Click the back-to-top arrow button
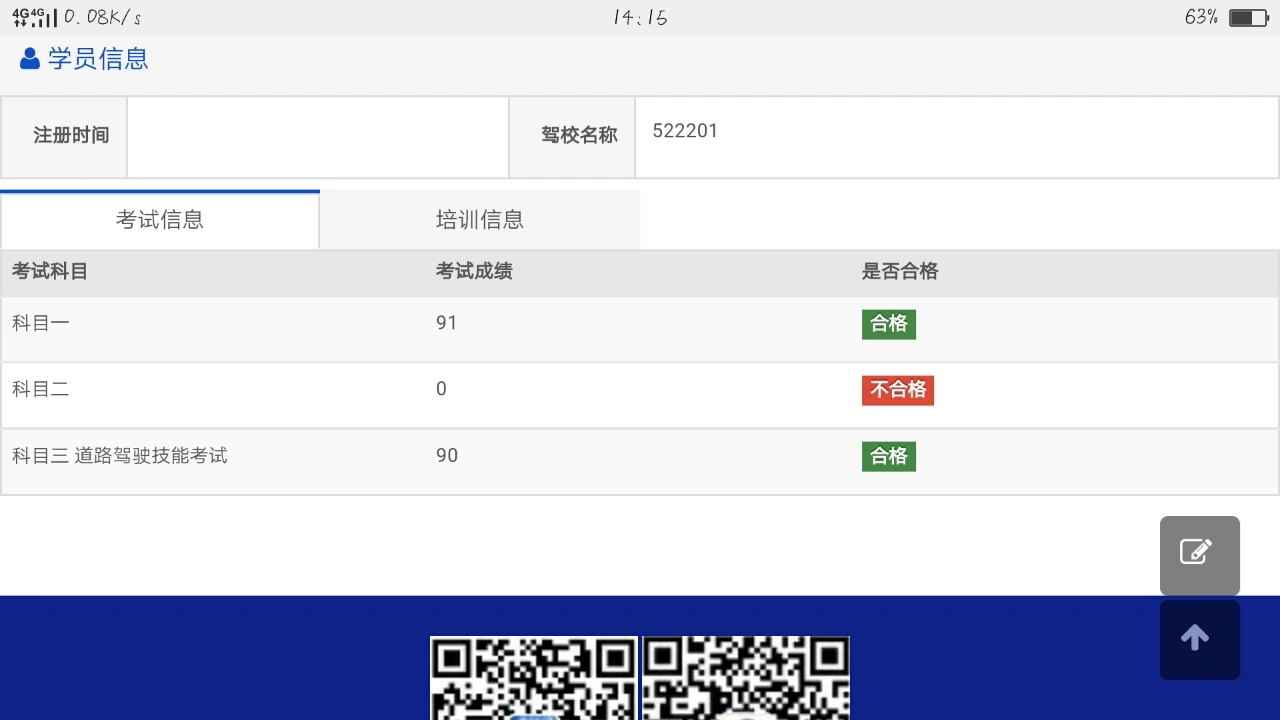 click(x=1199, y=640)
